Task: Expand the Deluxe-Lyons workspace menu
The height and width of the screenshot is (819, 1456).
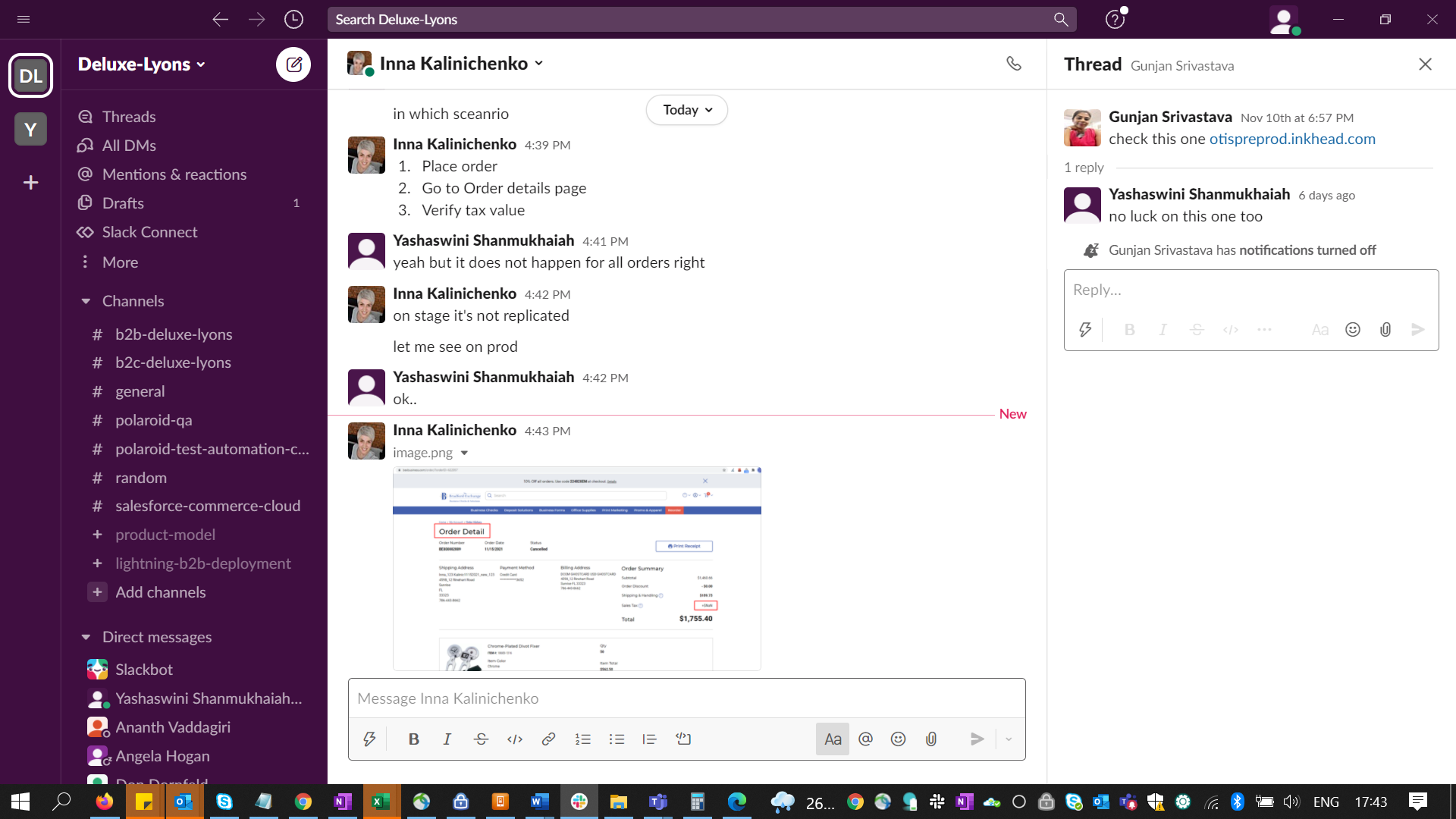Action: click(141, 64)
